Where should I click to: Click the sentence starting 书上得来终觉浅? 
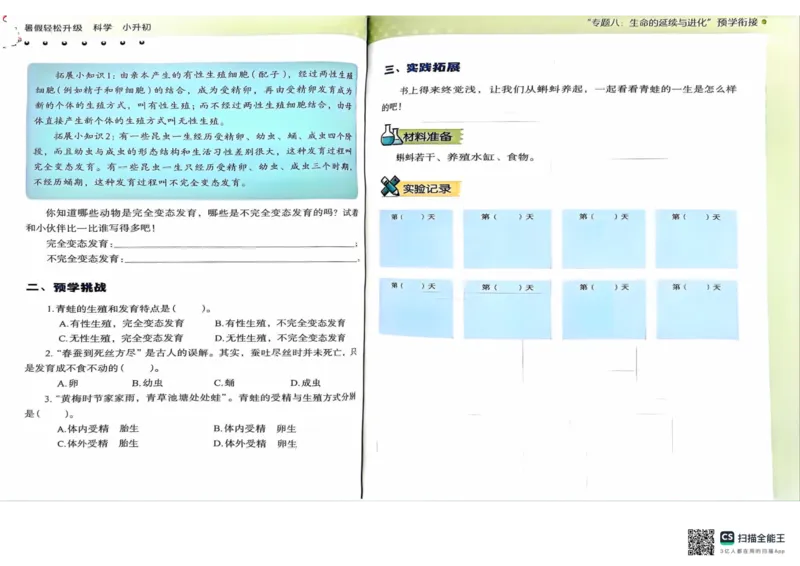point(559,97)
